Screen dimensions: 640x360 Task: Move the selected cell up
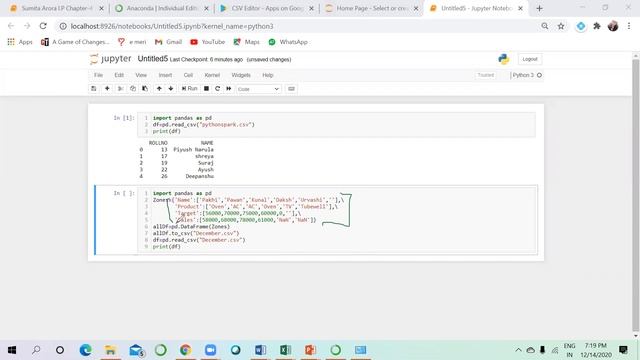[159, 89]
